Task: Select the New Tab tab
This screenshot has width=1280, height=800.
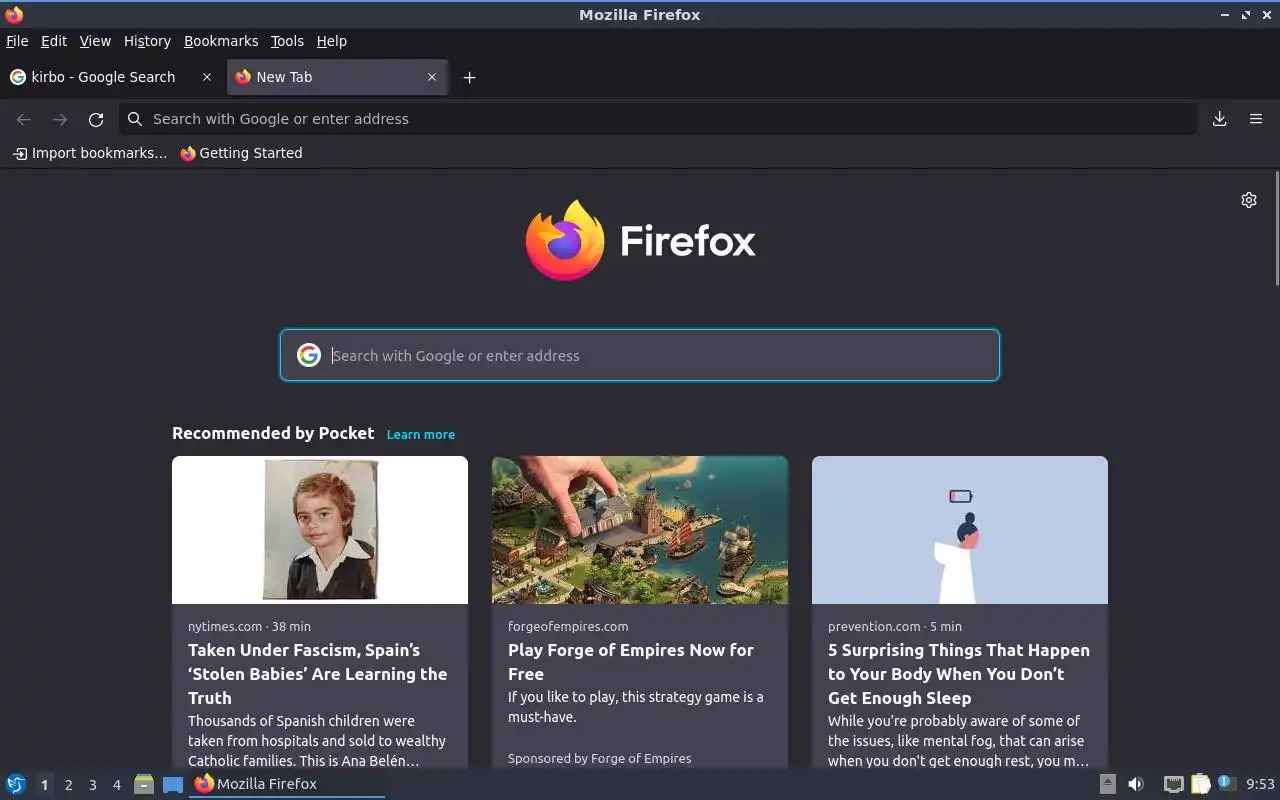Action: pyautogui.click(x=338, y=77)
